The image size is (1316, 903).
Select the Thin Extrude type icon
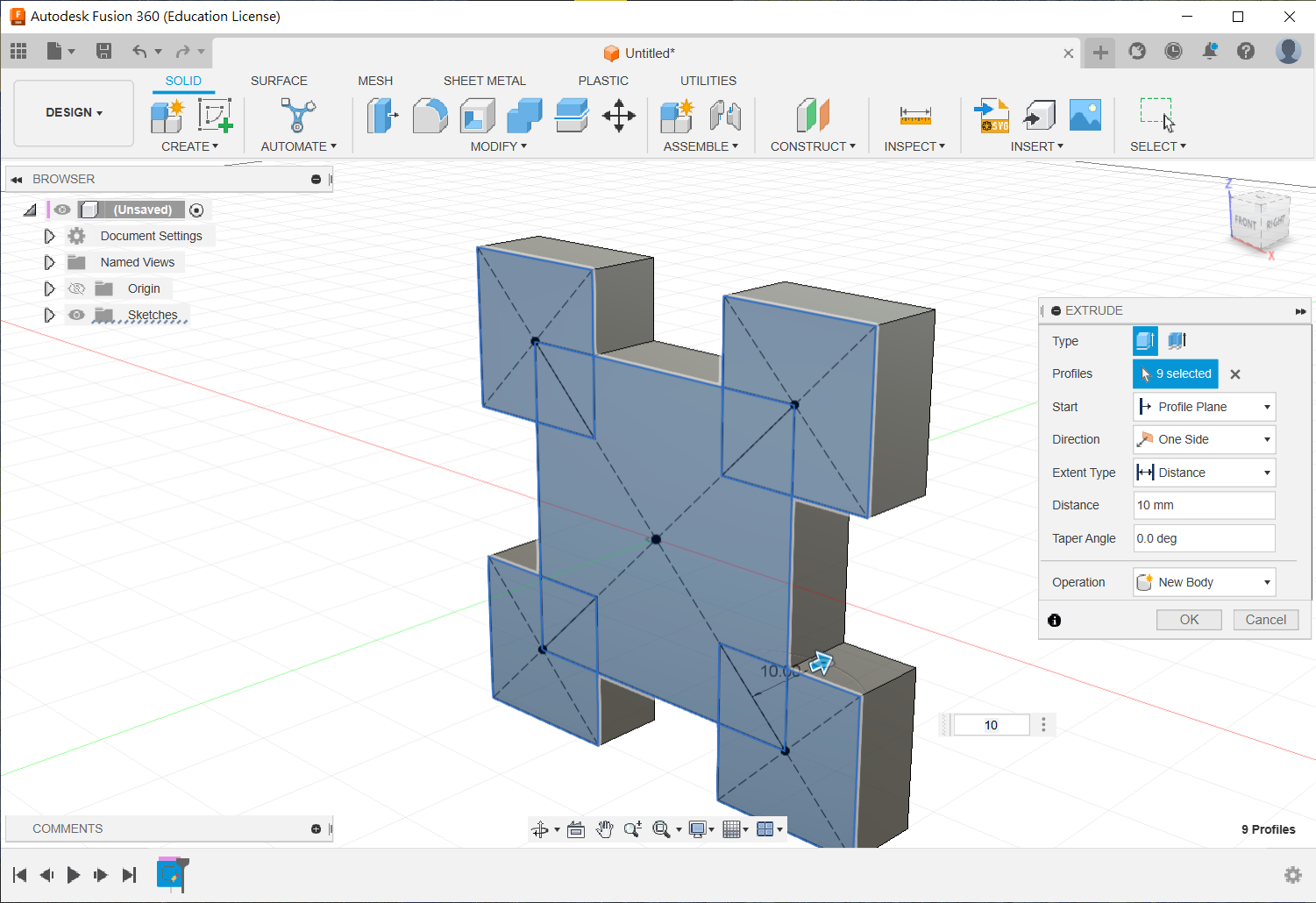1177,340
